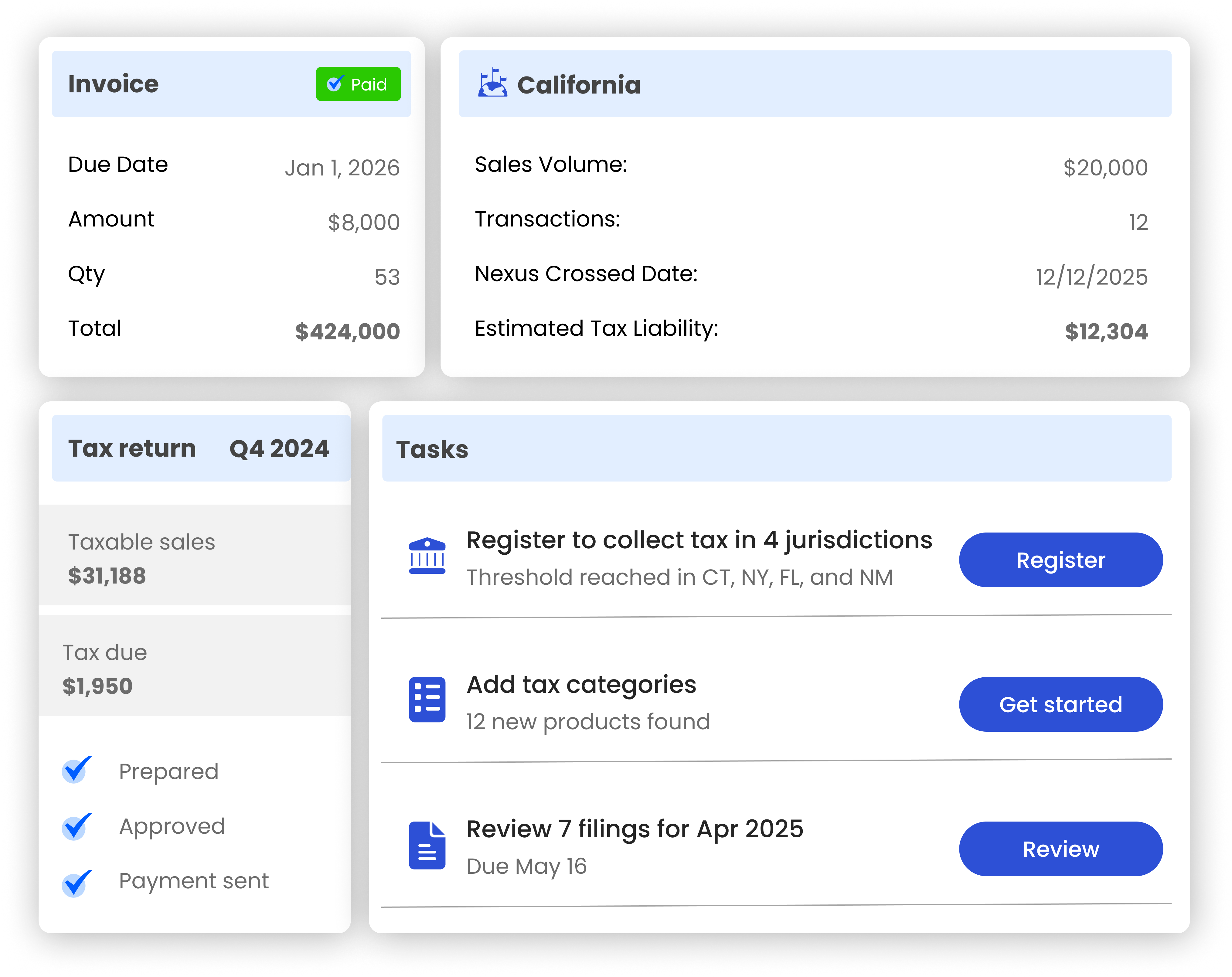Open the Register to collect tax task title
Viewport: 1232px width, 977px height.
pyautogui.click(x=699, y=540)
